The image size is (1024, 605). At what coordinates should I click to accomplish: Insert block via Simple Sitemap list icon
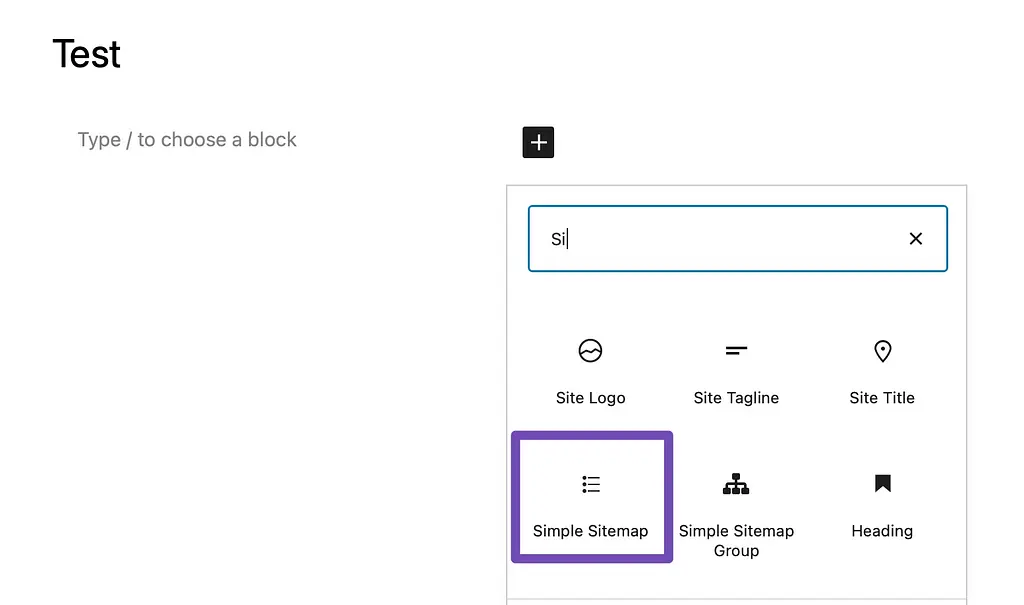(x=591, y=485)
